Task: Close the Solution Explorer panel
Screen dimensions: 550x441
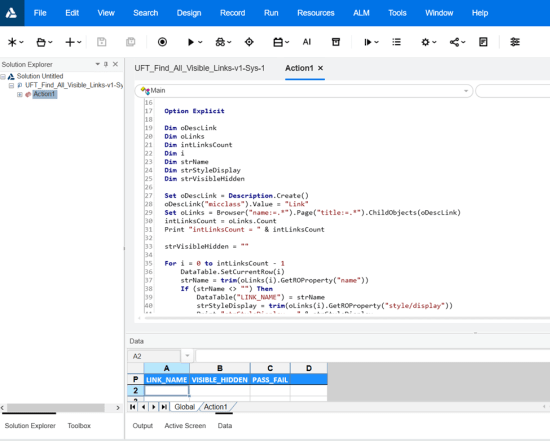Action: (115, 64)
